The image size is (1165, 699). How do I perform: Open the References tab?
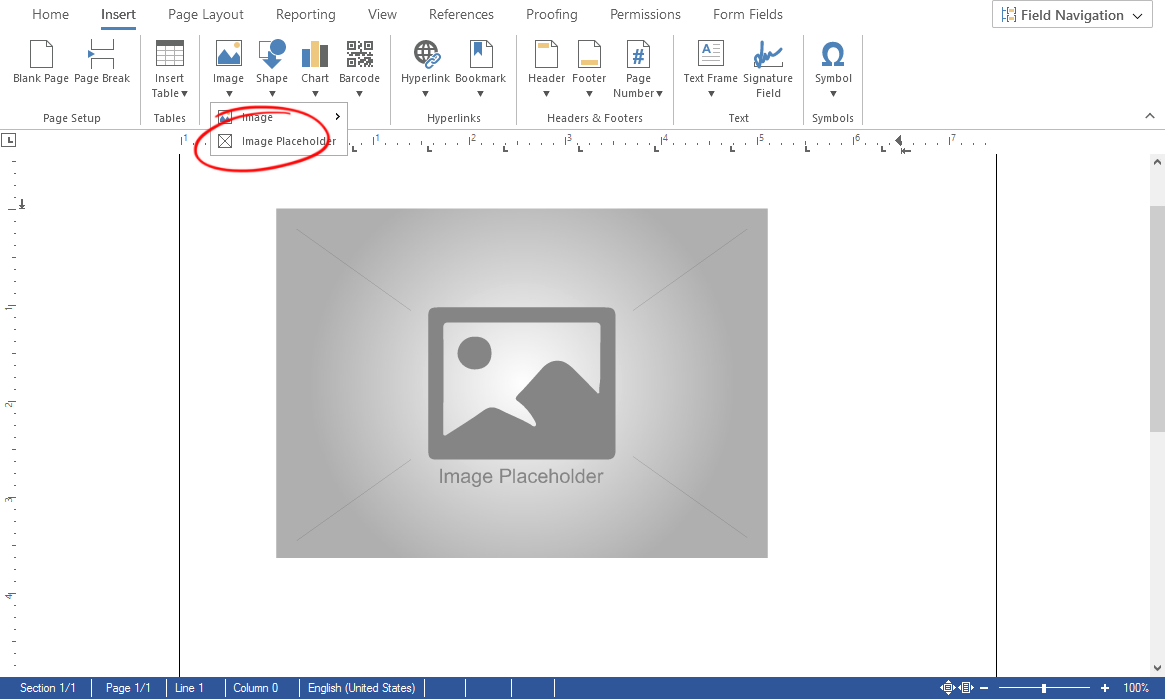point(461,14)
